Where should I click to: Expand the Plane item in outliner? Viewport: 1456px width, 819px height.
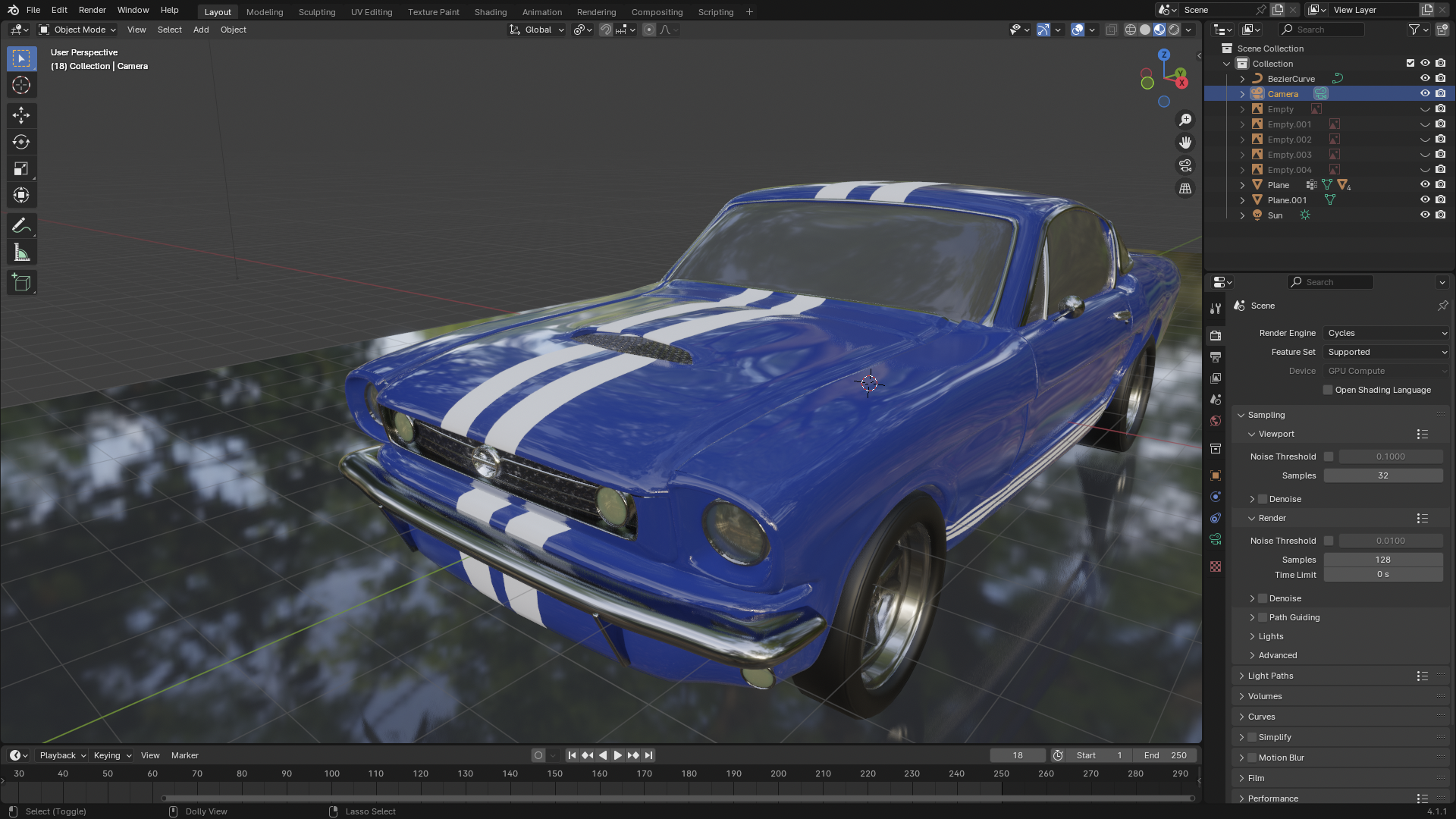[x=1242, y=185]
